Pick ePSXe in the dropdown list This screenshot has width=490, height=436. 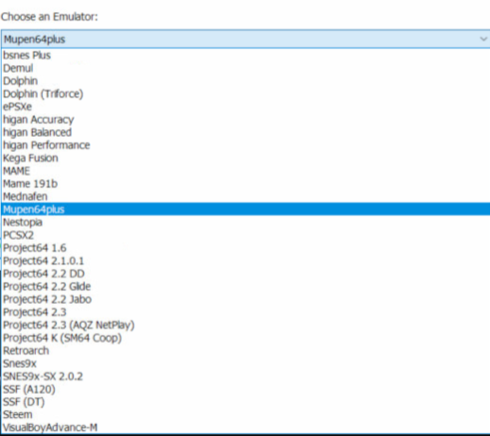246,107
